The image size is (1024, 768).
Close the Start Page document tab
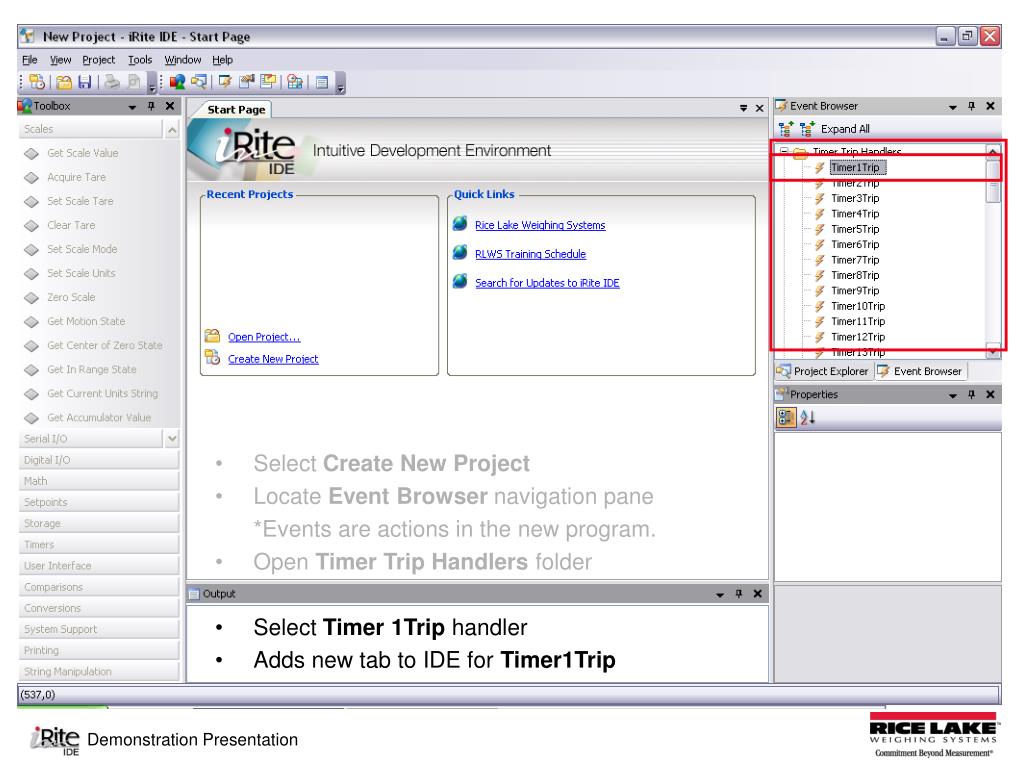coord(760,108)
